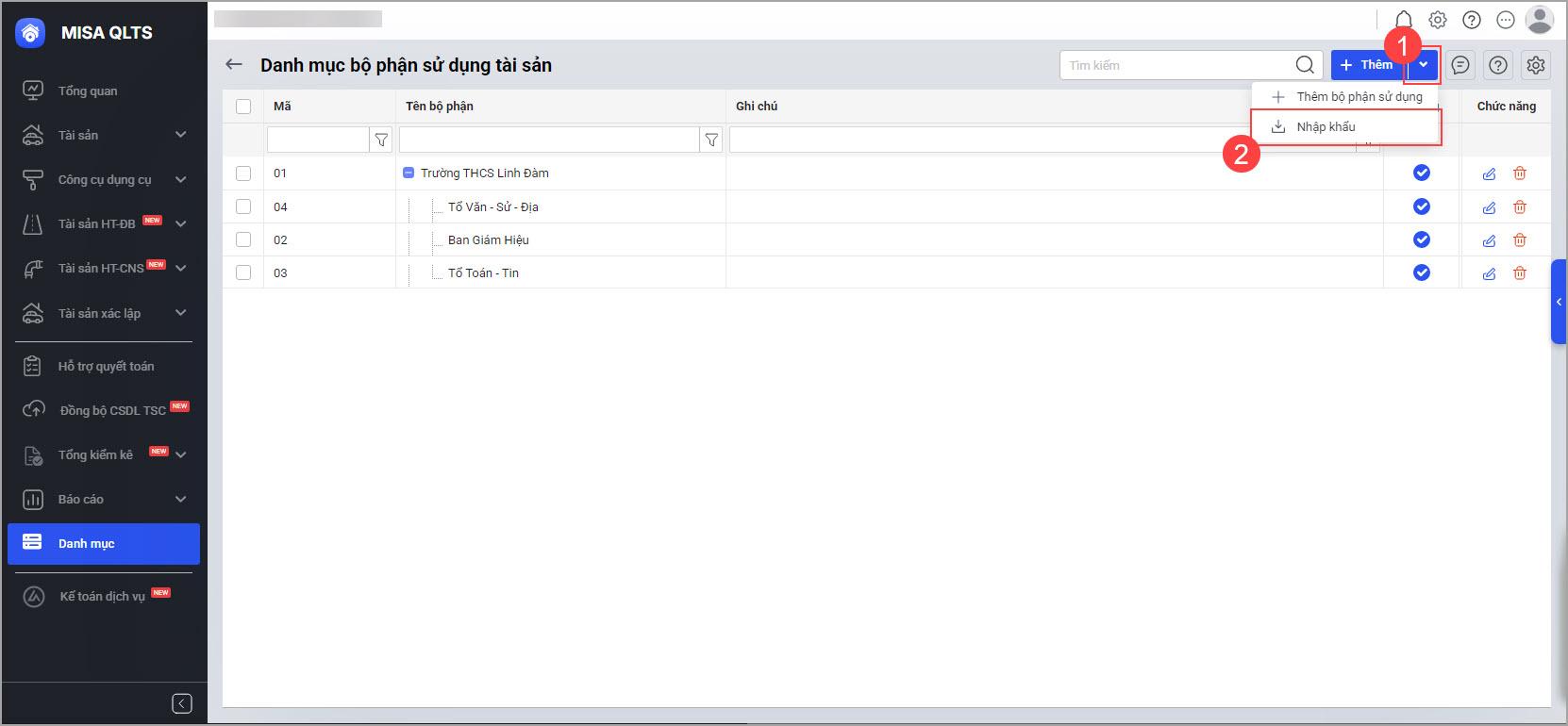
Task: Tick the checkbox for row 01
Action: coord(243,173)
